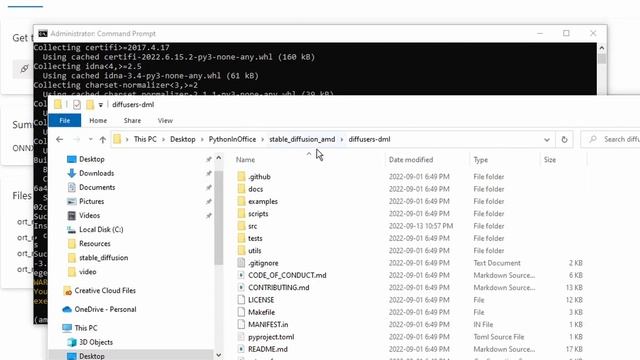The image size is (640, 360).
Task: Select the CONTRIBUTING.md file icon
Action: [x=241, y=287]
